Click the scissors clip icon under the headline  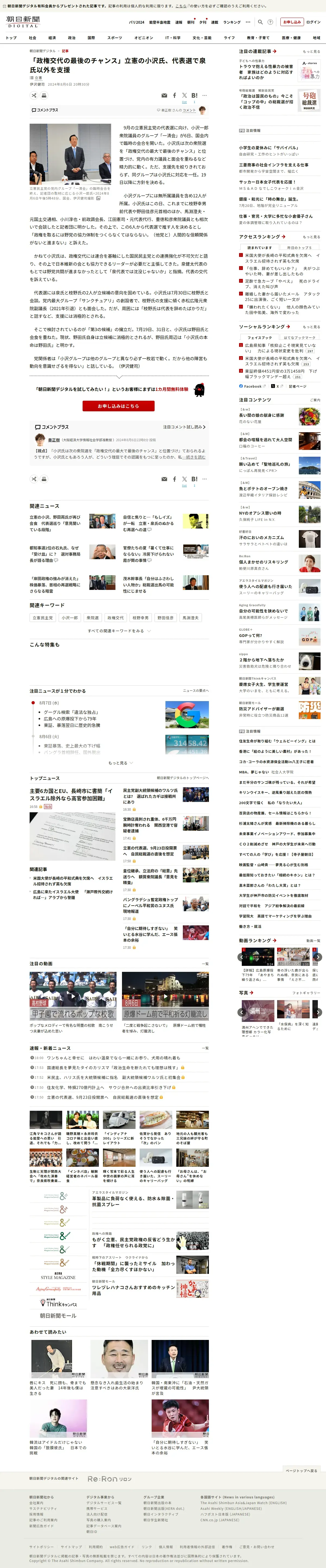(34, 96)
